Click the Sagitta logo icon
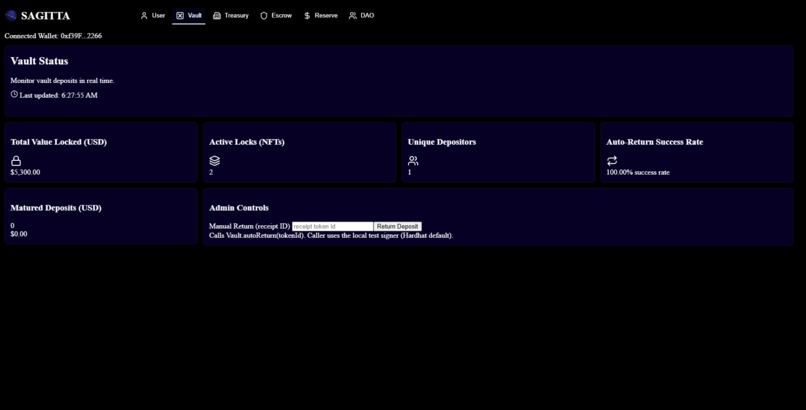806x410 pixels. 11,15
